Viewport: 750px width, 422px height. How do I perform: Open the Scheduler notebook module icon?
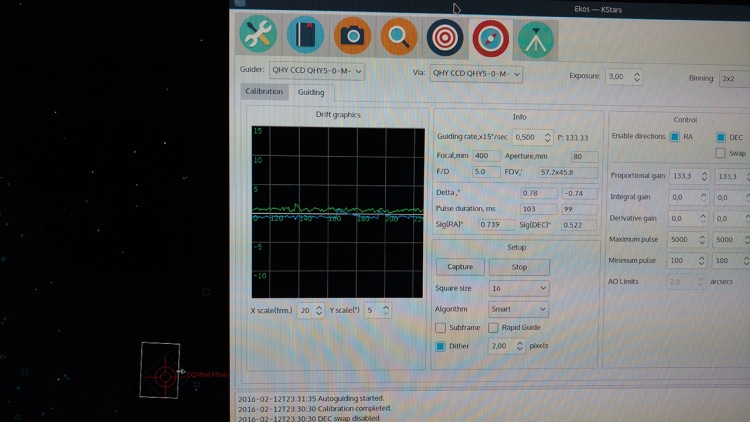305,35
